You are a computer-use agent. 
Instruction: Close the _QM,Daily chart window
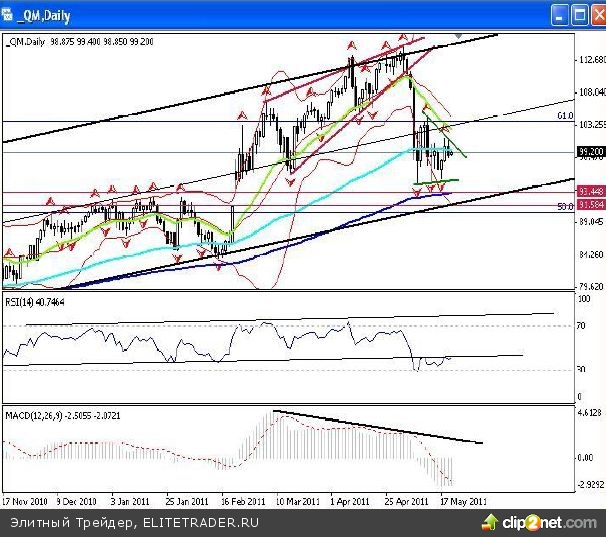pyautogui.click(x=595, y=15)
